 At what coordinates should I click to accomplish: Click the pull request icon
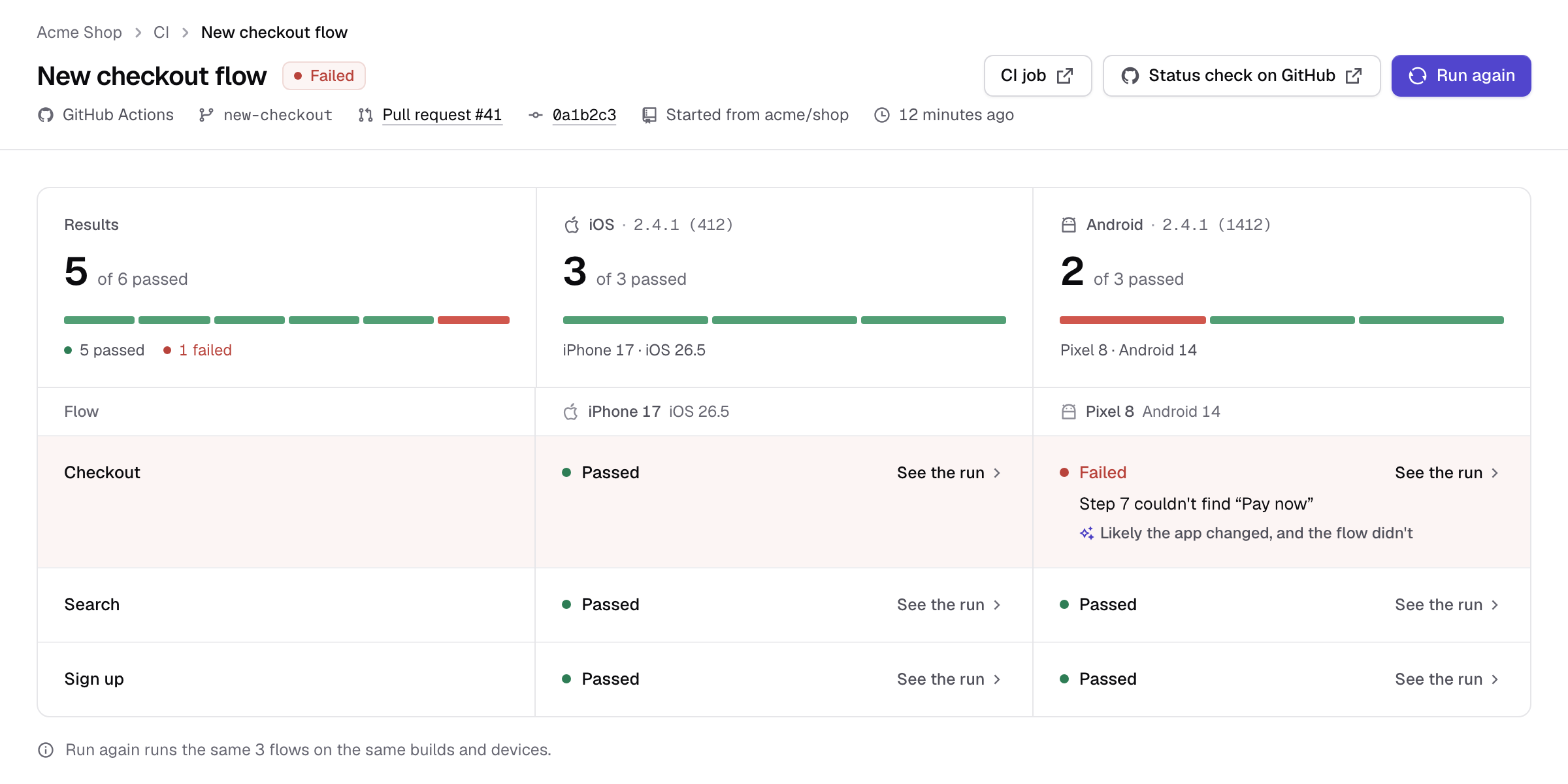tap(365, 115)
